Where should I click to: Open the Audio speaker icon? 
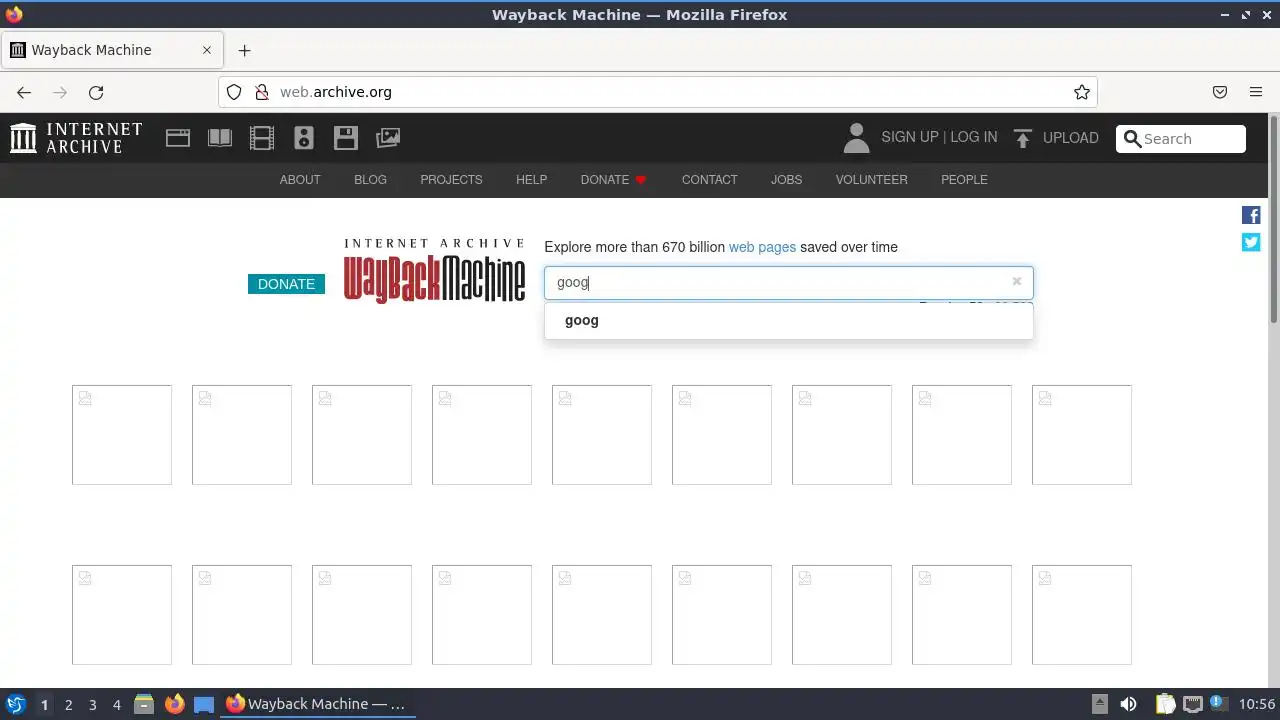pyautogui.click(x=304, y=138)
